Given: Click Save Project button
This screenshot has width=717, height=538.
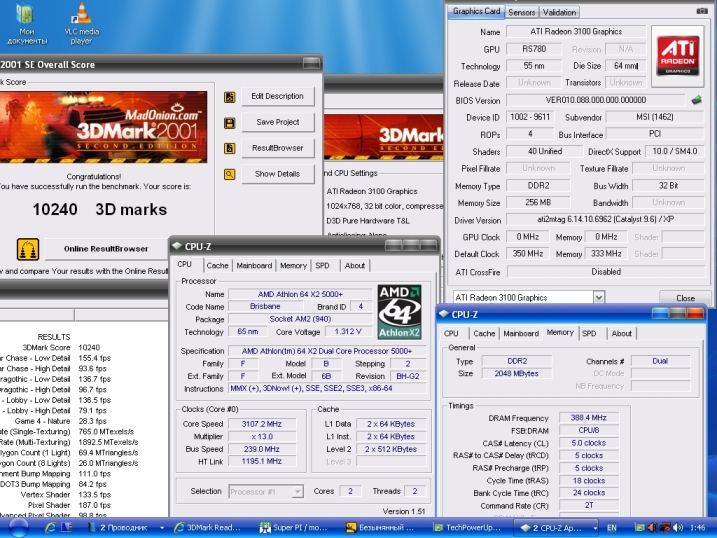Looking at the screenshot, I should (x=278, y=122).
